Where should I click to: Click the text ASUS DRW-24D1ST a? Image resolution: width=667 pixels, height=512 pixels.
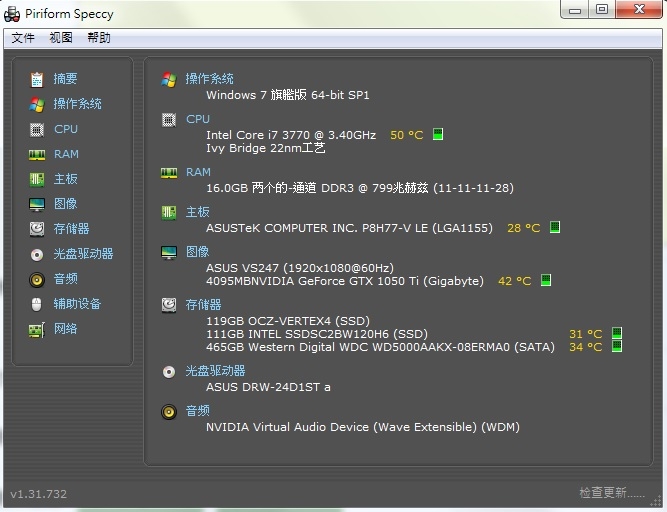coord(268,387)
